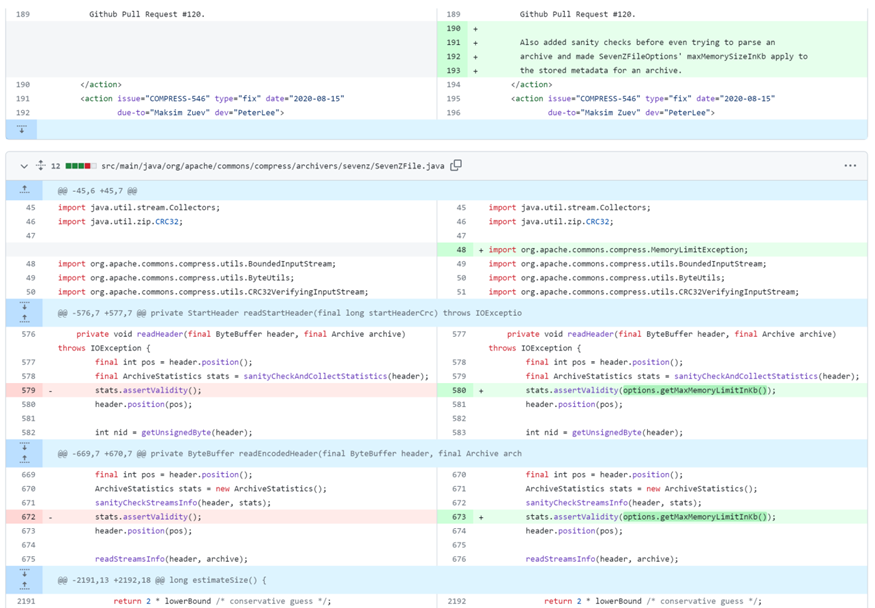875x608 pixels.
Task: Click left line number 2191
Action: pos(26,601)
